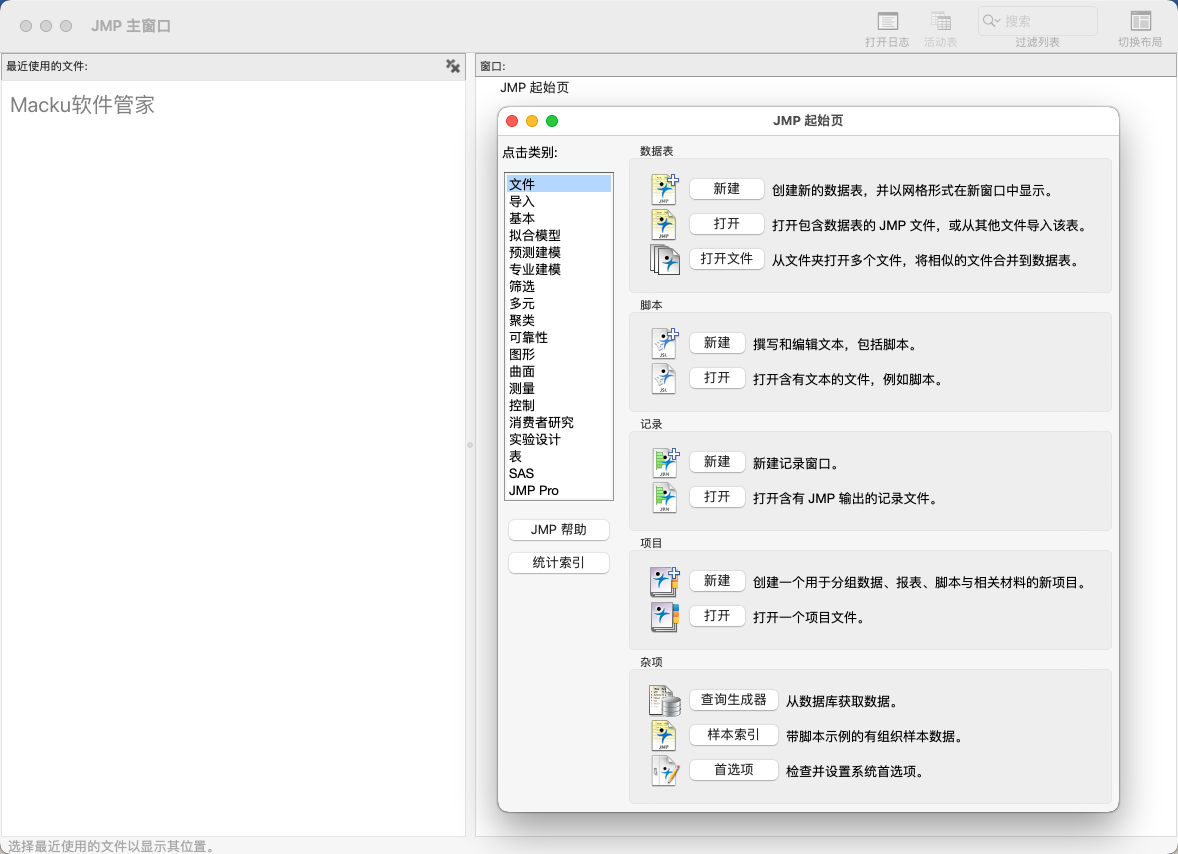Click 打开 button in the 记录 section
This screenshot has height=854, width=1178.
click(717, 496)
